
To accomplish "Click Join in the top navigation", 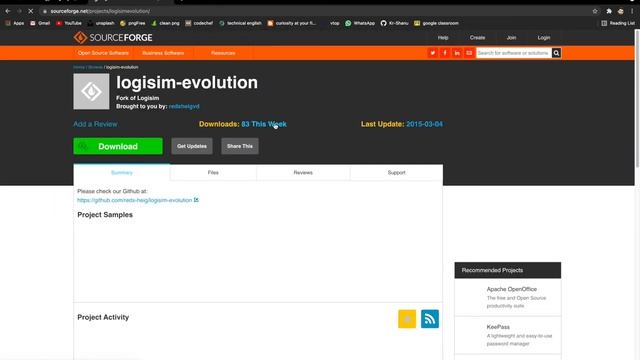I will pos(511,38).
